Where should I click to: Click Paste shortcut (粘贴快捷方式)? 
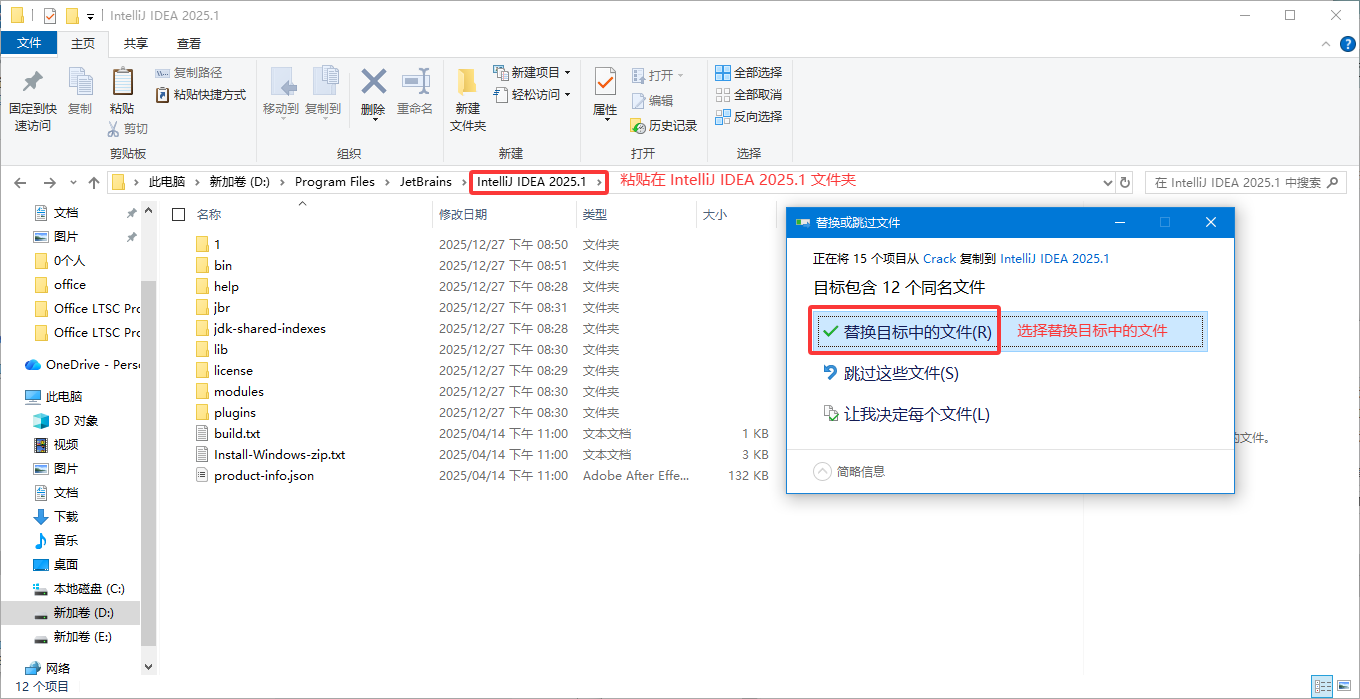pyautogui.click(x=201, y=95)
